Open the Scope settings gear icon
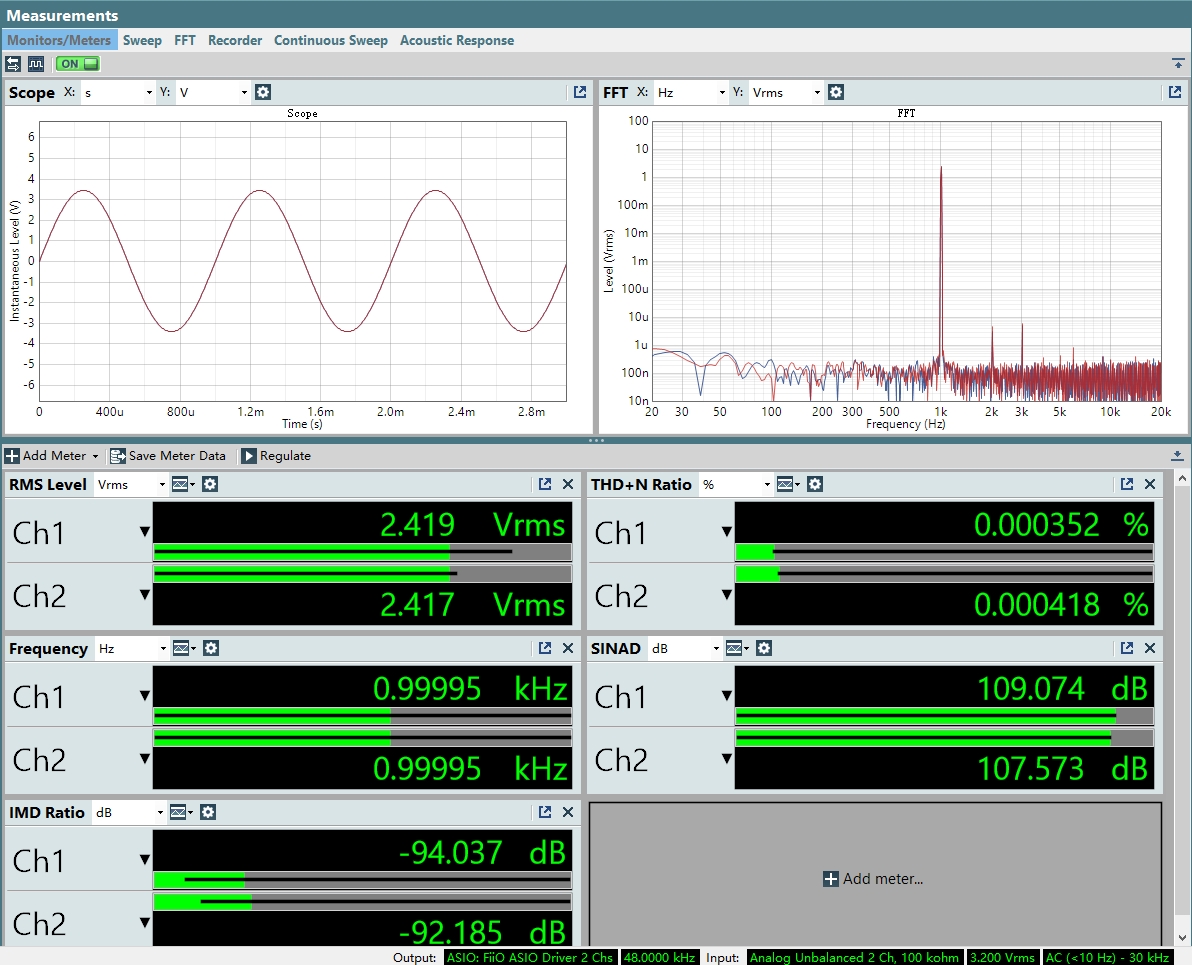This screenshot has width=1192, height=965. click(263, 92)
